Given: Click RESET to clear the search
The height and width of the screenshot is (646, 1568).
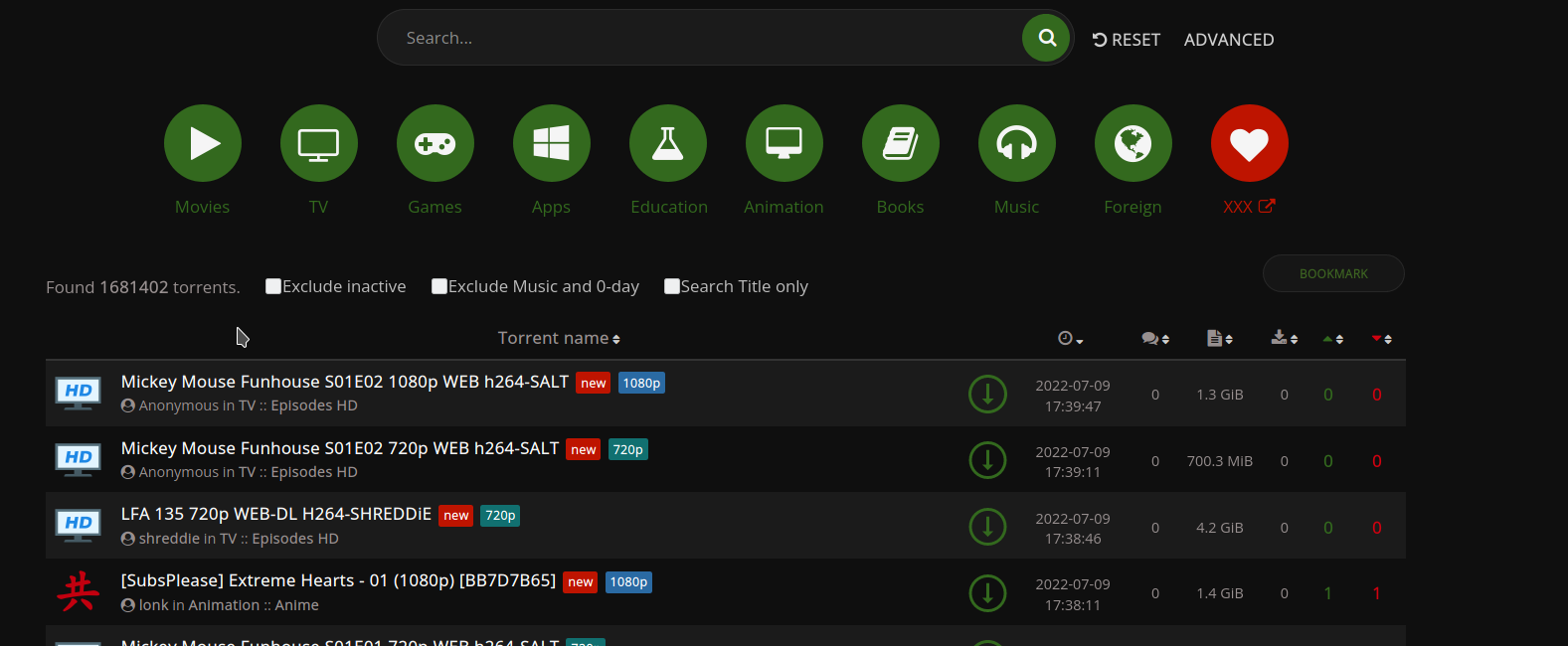Looking at the screenshot, I should pyautogui.click(x=1127, y=40).
